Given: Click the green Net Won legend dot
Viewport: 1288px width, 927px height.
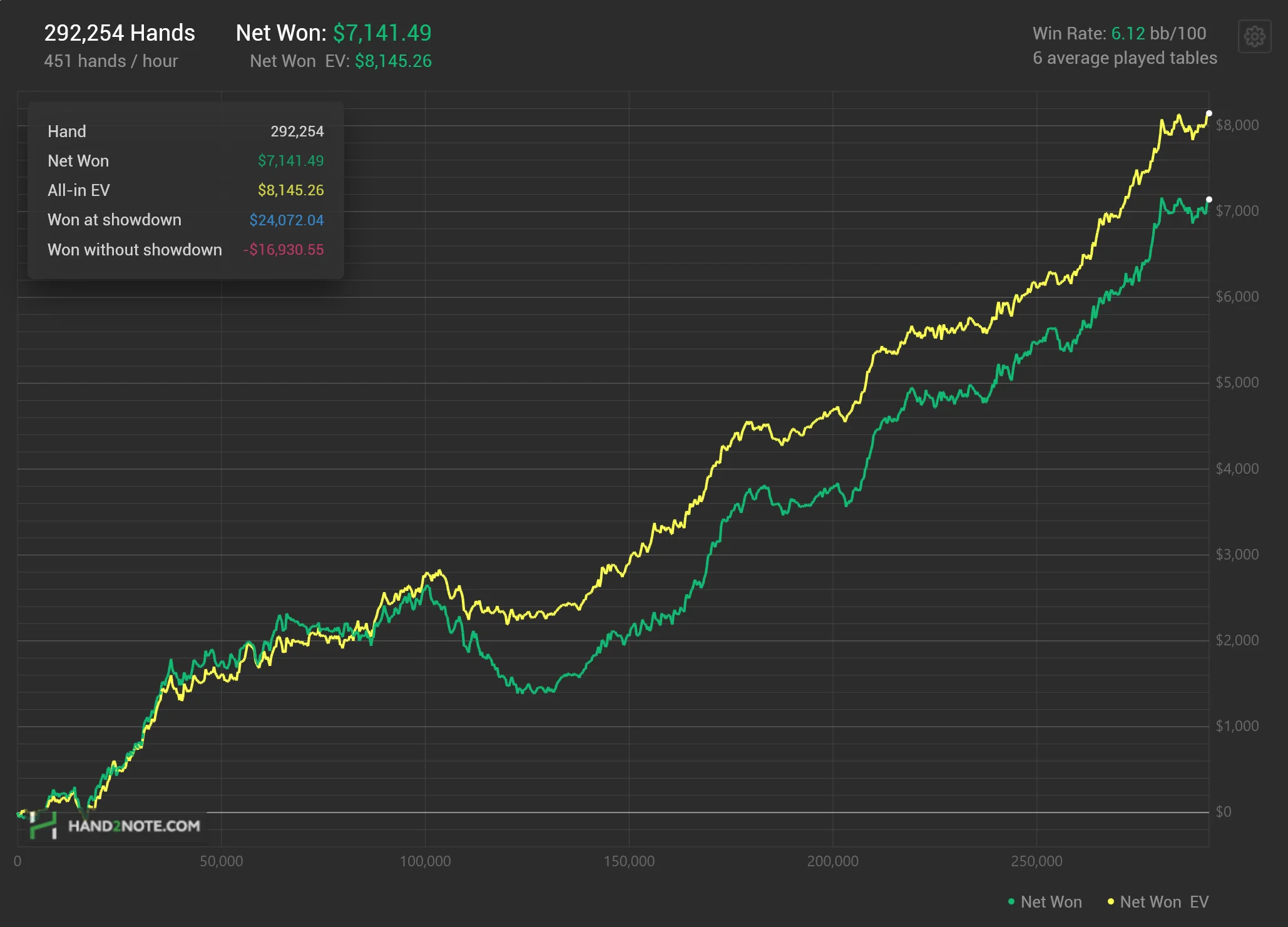Looking at the screenshot, I should 1011,902.
